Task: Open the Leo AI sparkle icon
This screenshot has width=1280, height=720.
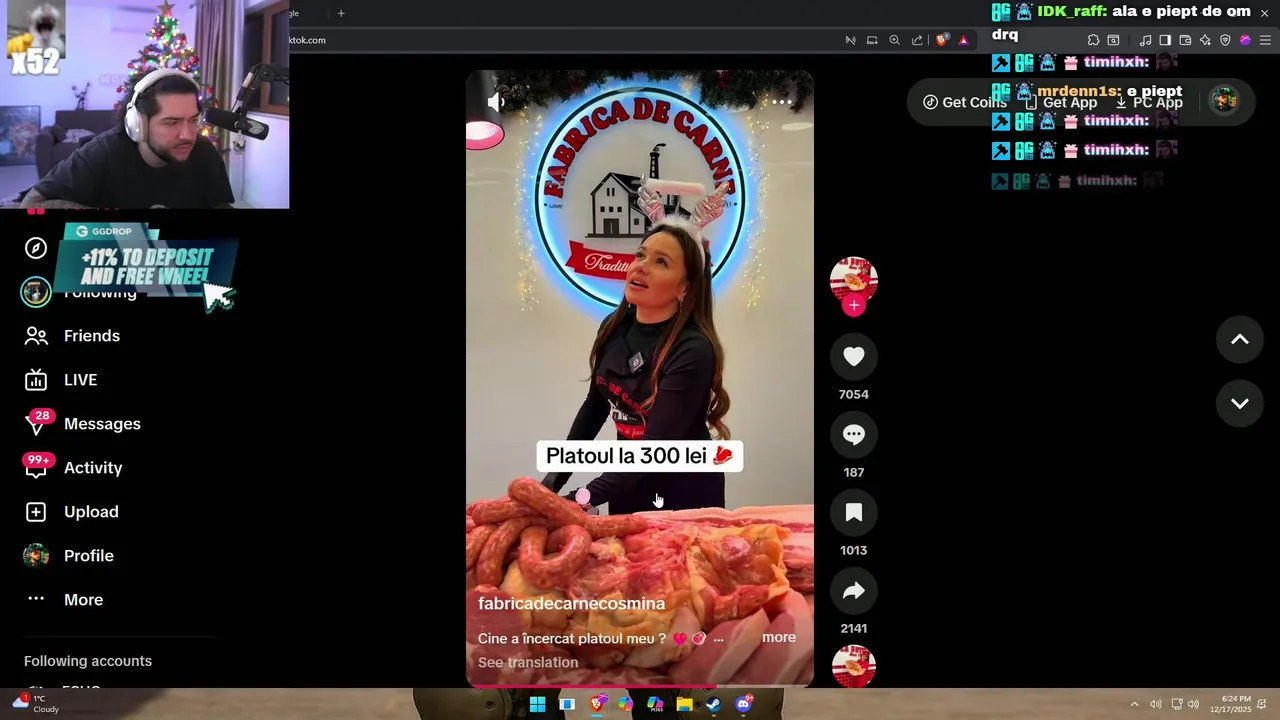Action: [x=1205, y=40]
